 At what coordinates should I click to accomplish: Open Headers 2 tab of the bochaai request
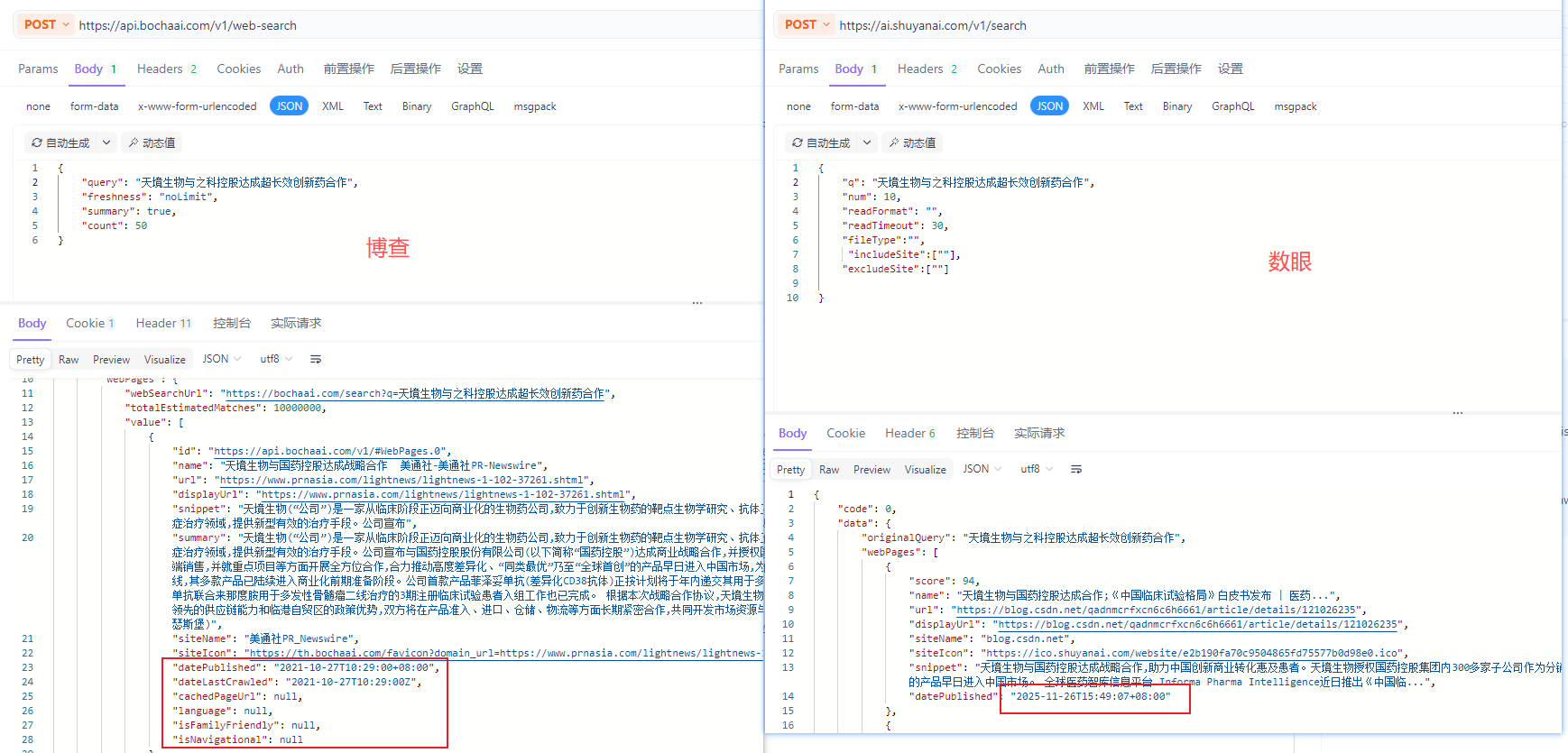point(167,69)
